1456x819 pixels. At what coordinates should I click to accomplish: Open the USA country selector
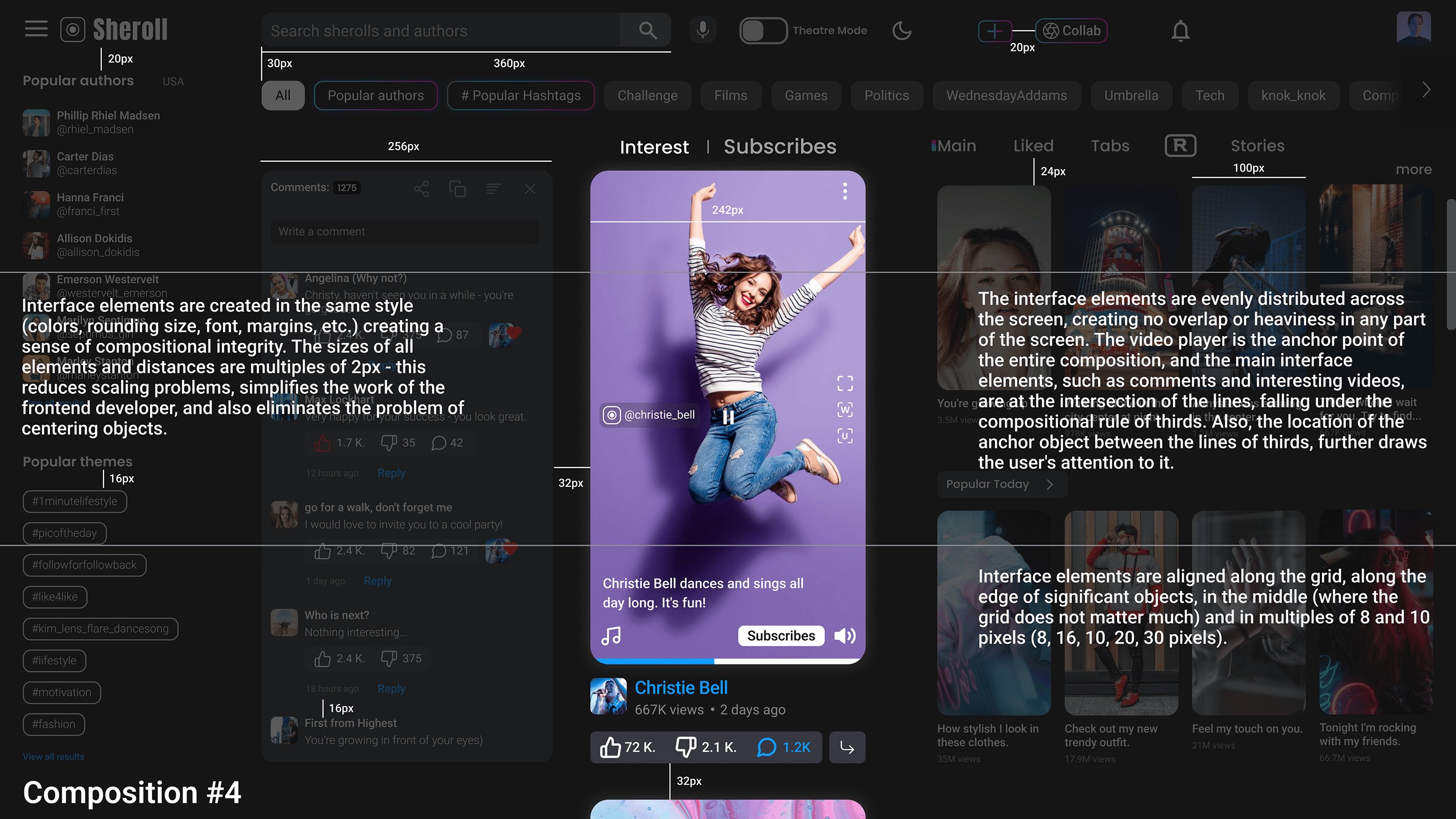(173, 82)
